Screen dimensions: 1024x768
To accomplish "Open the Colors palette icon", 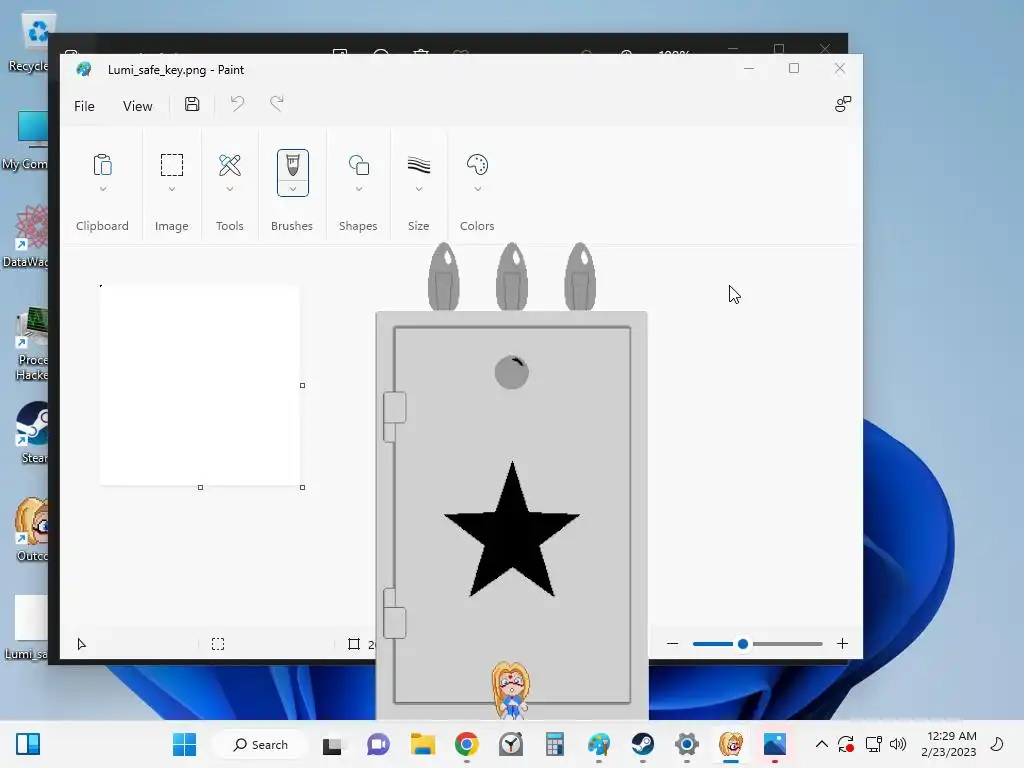I will 477,165.
